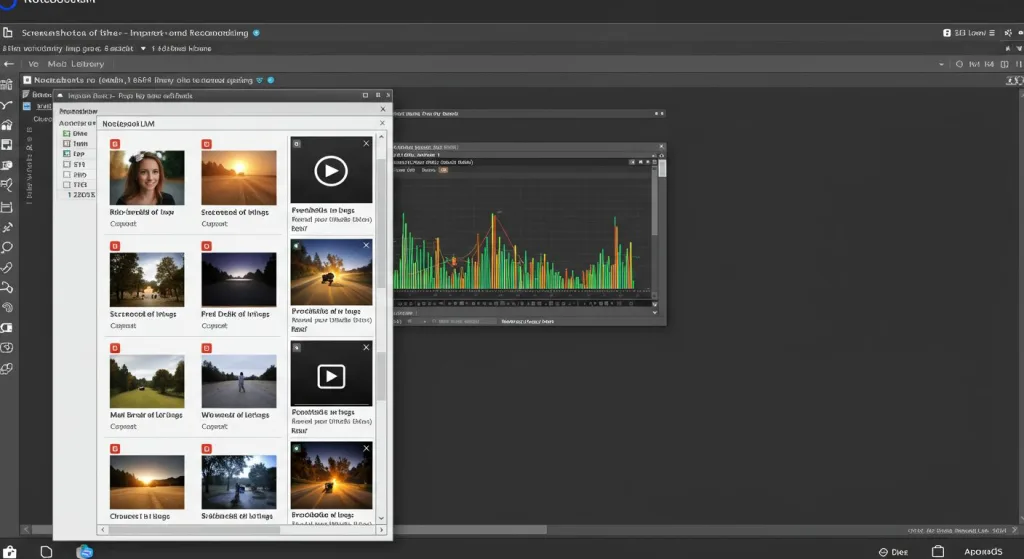Toggle the "5T1" checkbox in the list

67,165
